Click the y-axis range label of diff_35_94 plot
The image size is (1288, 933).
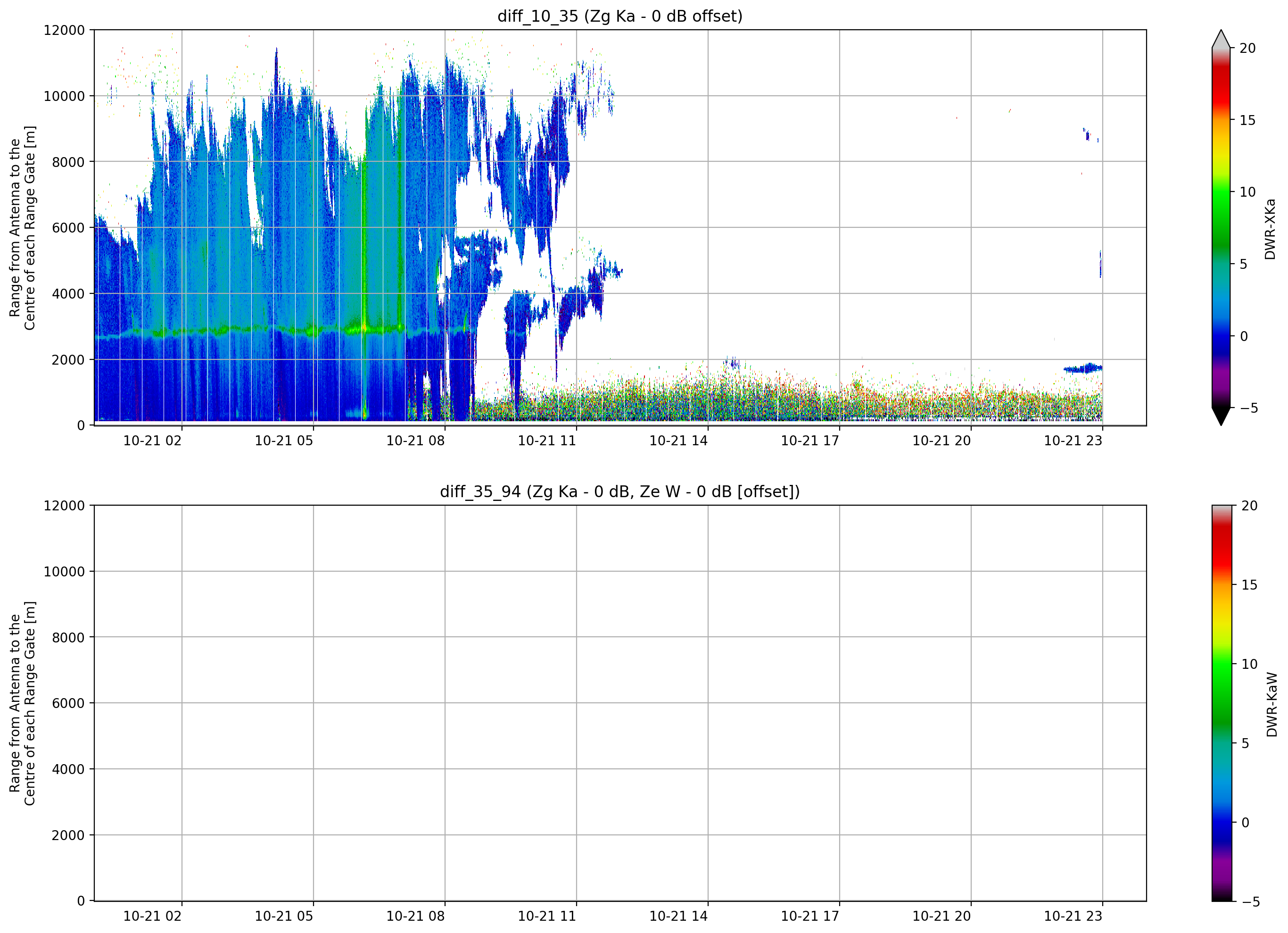[x=22, y=703]
